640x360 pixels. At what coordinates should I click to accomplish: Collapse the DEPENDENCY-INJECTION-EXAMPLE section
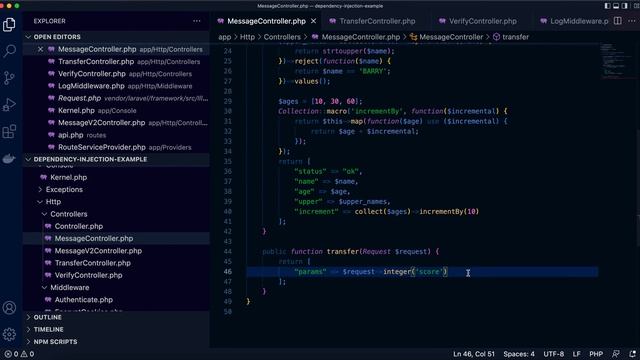click(116, 159)
